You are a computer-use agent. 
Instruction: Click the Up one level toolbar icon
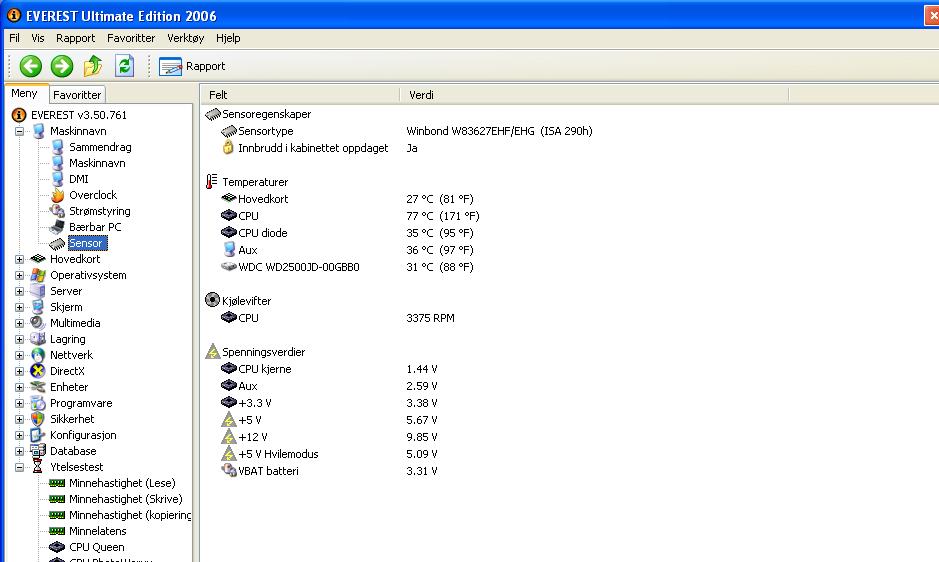coord(93,66)
